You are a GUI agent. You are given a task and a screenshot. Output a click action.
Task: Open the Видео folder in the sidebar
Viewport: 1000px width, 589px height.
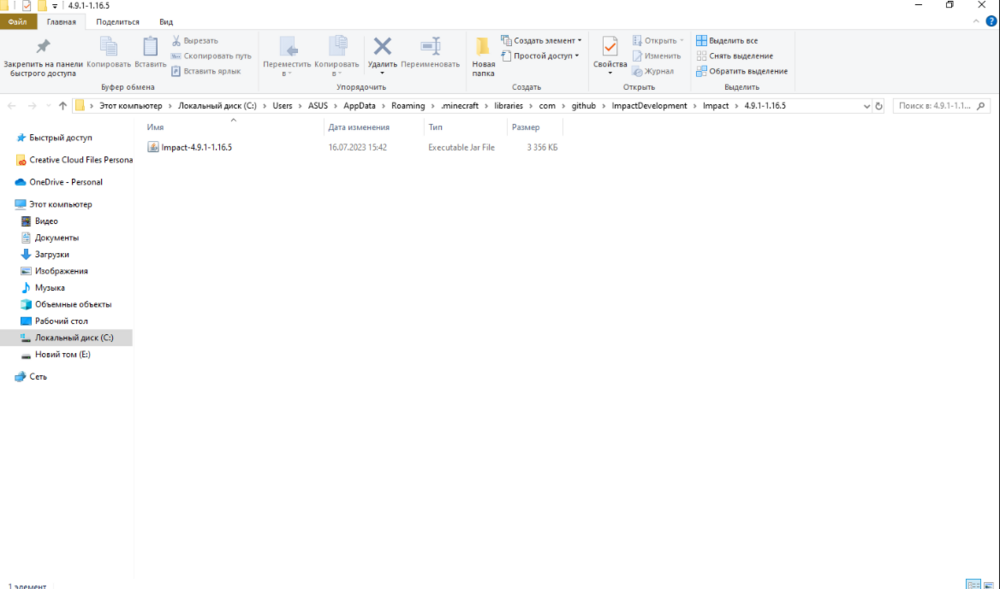(x=46, y=221)
